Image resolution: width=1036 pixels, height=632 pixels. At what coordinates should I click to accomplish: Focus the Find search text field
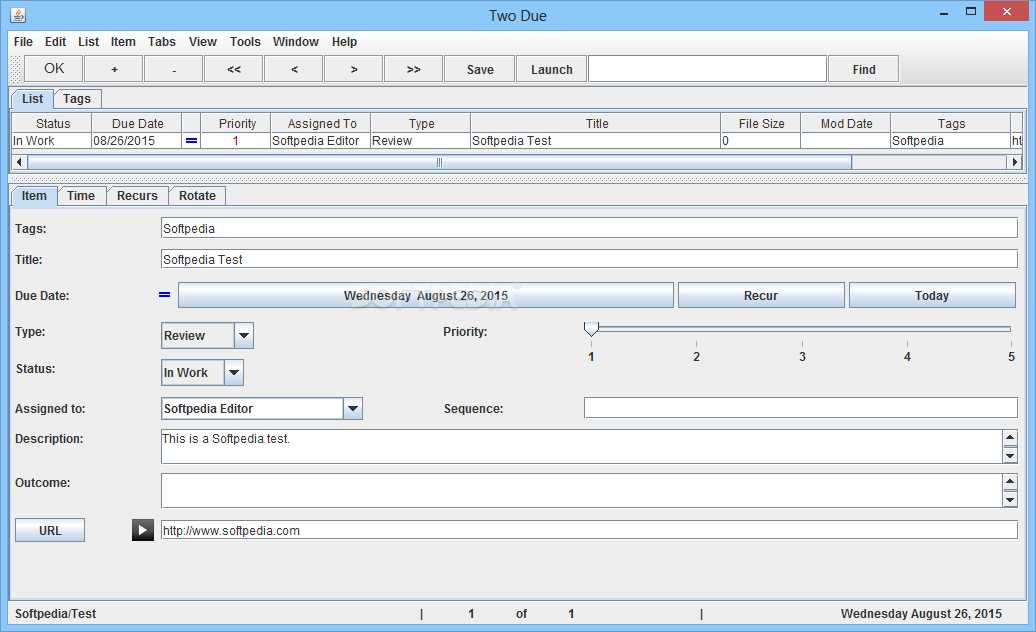708,69
